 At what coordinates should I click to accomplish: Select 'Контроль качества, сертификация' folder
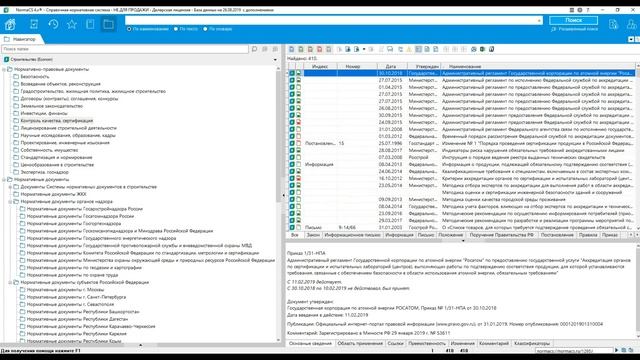click(x=57, y=121)
